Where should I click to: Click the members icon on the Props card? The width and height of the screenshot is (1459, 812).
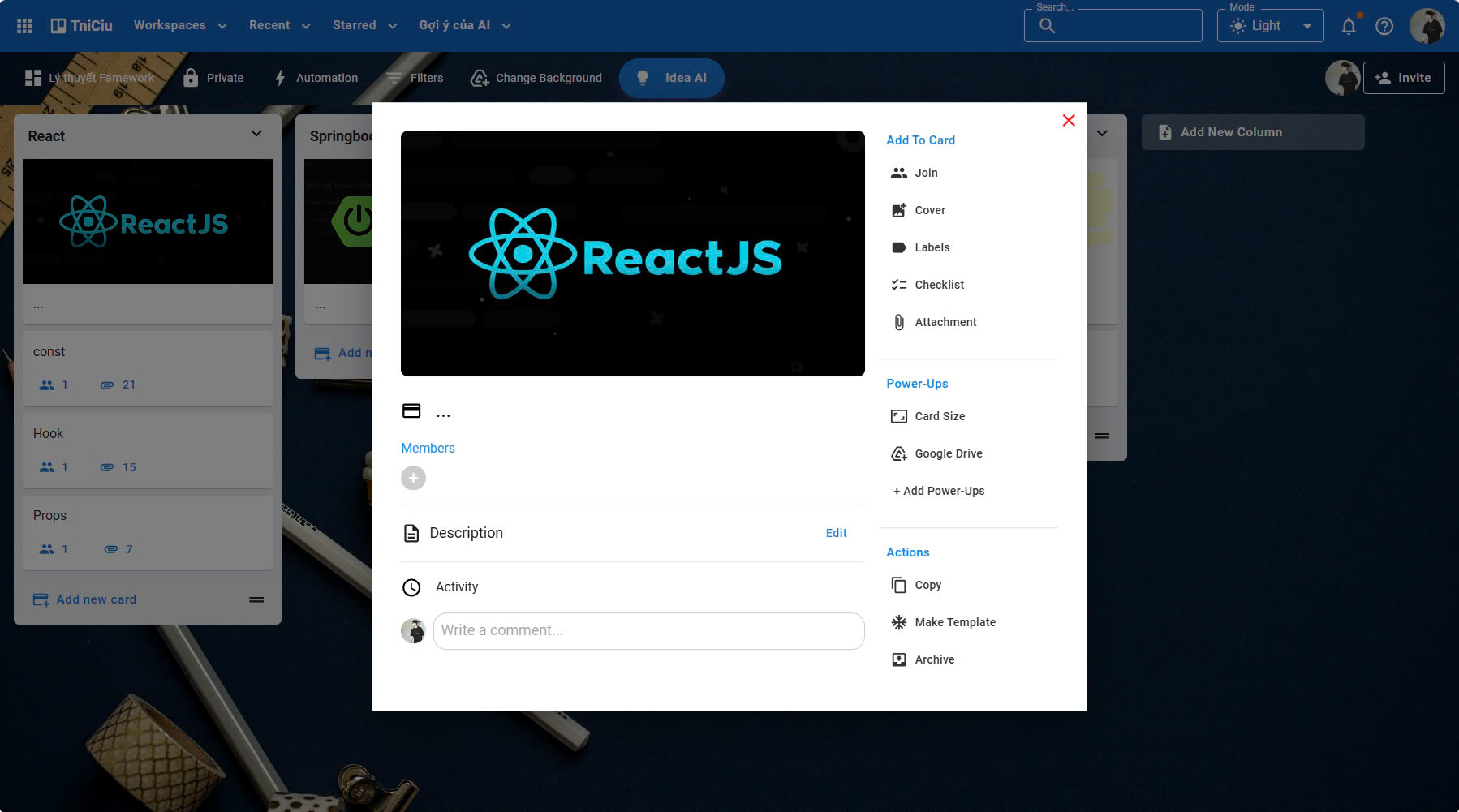(x=47, y=549)
